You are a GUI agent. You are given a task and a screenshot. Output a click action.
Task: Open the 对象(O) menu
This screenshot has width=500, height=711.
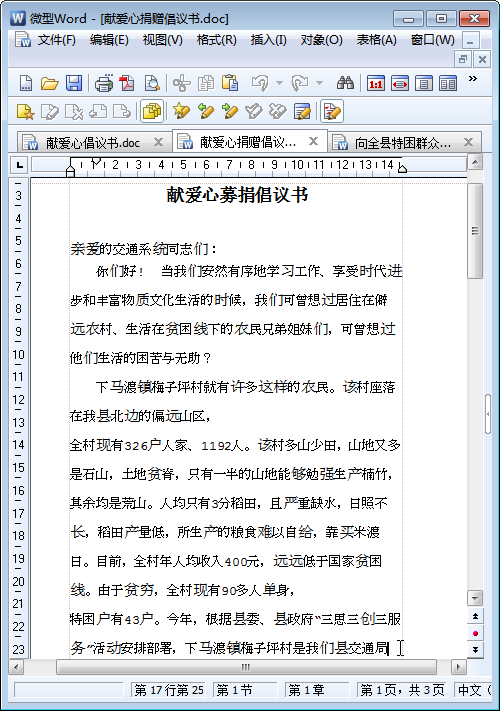321,40
